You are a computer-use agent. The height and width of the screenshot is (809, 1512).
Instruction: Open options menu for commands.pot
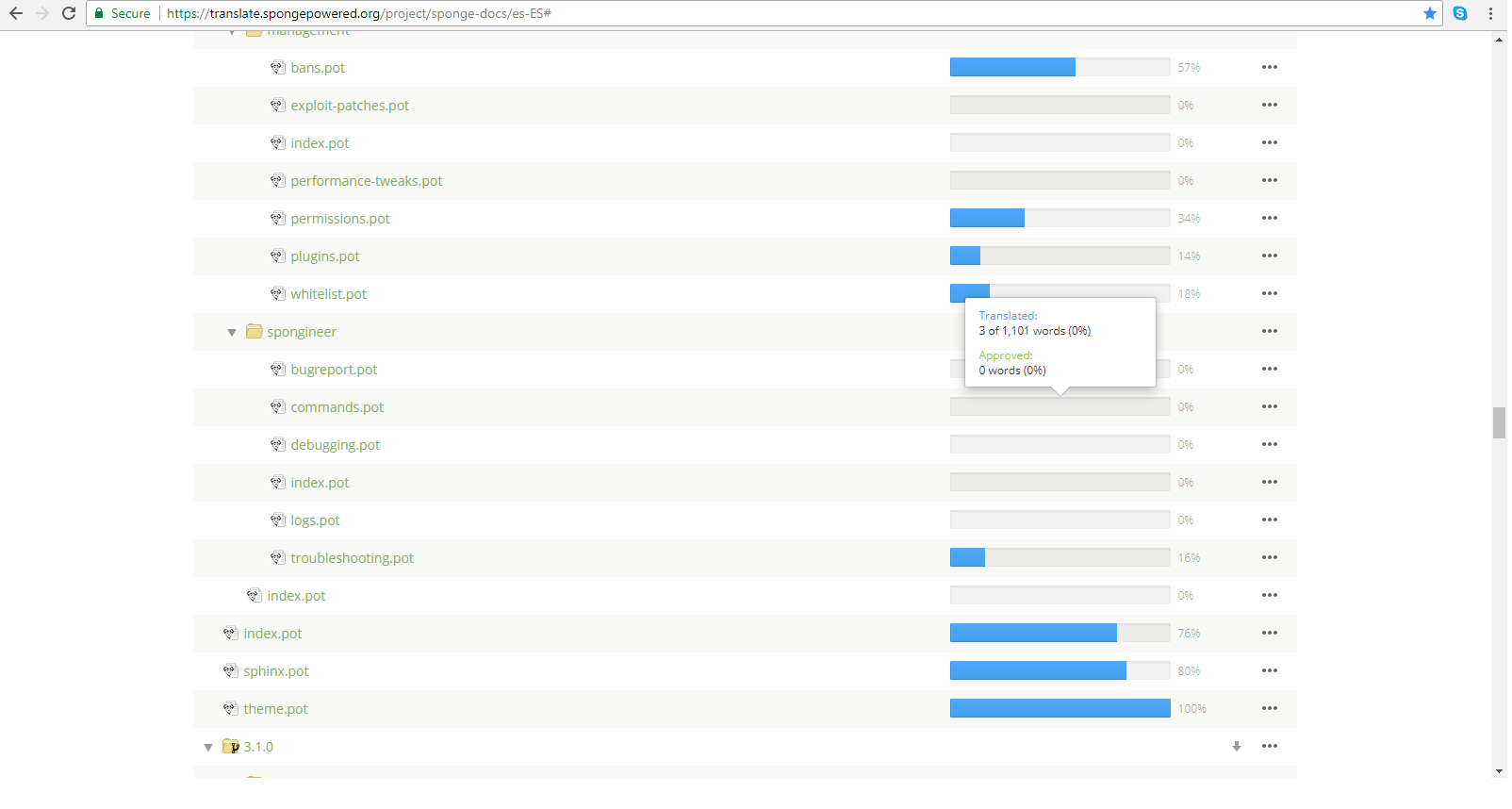click(1270, 406)
